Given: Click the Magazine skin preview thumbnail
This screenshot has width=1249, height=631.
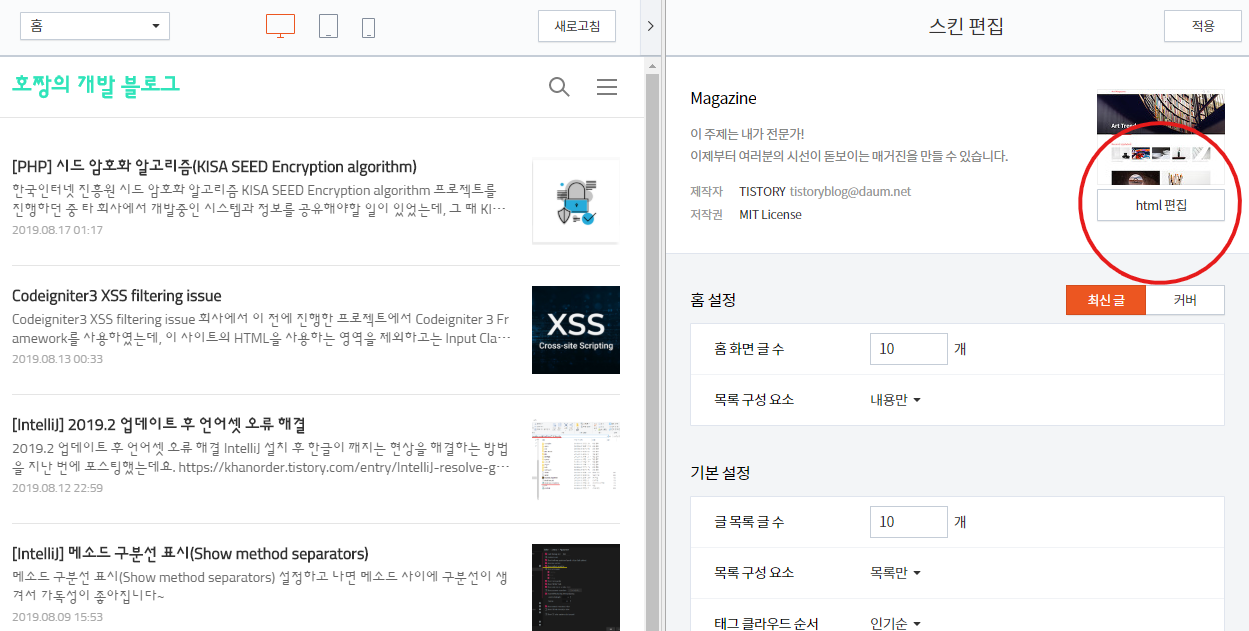Looking at the screenshot, I should coord(1160,139).
